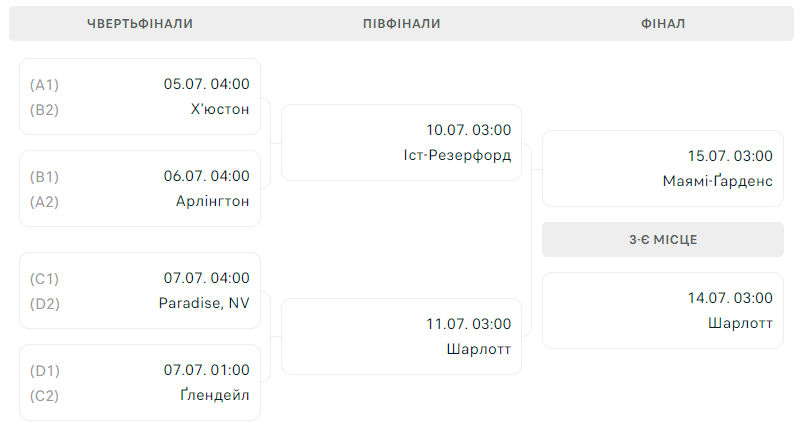Click the 05.07. 04:00 match date
The height and width of the screenshot is (433, 800).
click(x=207, y=84)
